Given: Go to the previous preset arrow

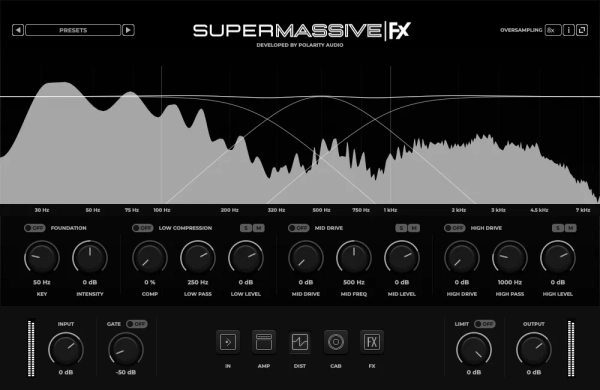Looking at the screenshot, I should point(18,30).
